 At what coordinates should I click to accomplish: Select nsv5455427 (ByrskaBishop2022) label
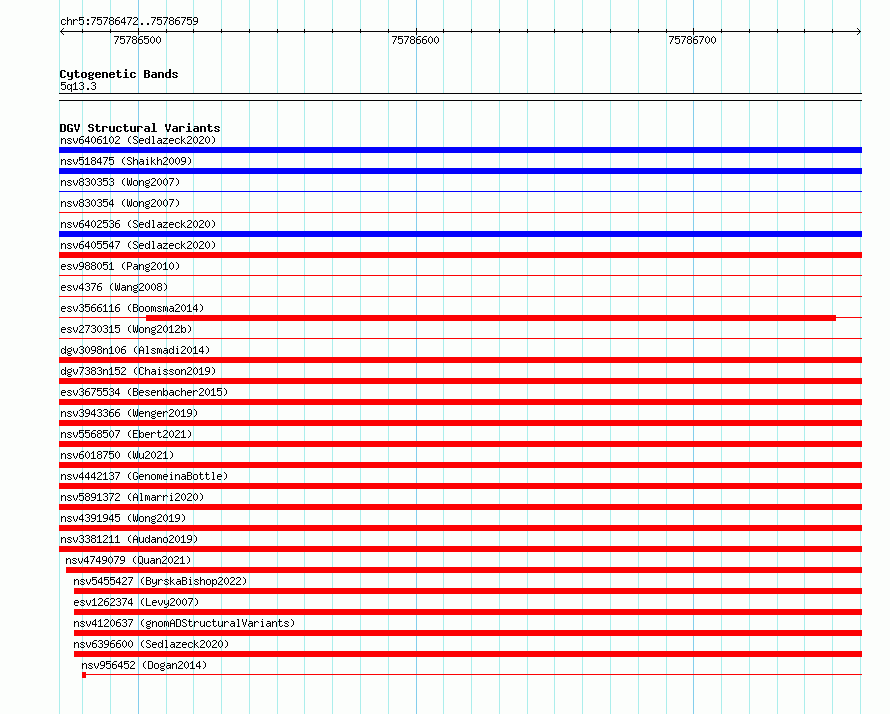pos(160,581)
